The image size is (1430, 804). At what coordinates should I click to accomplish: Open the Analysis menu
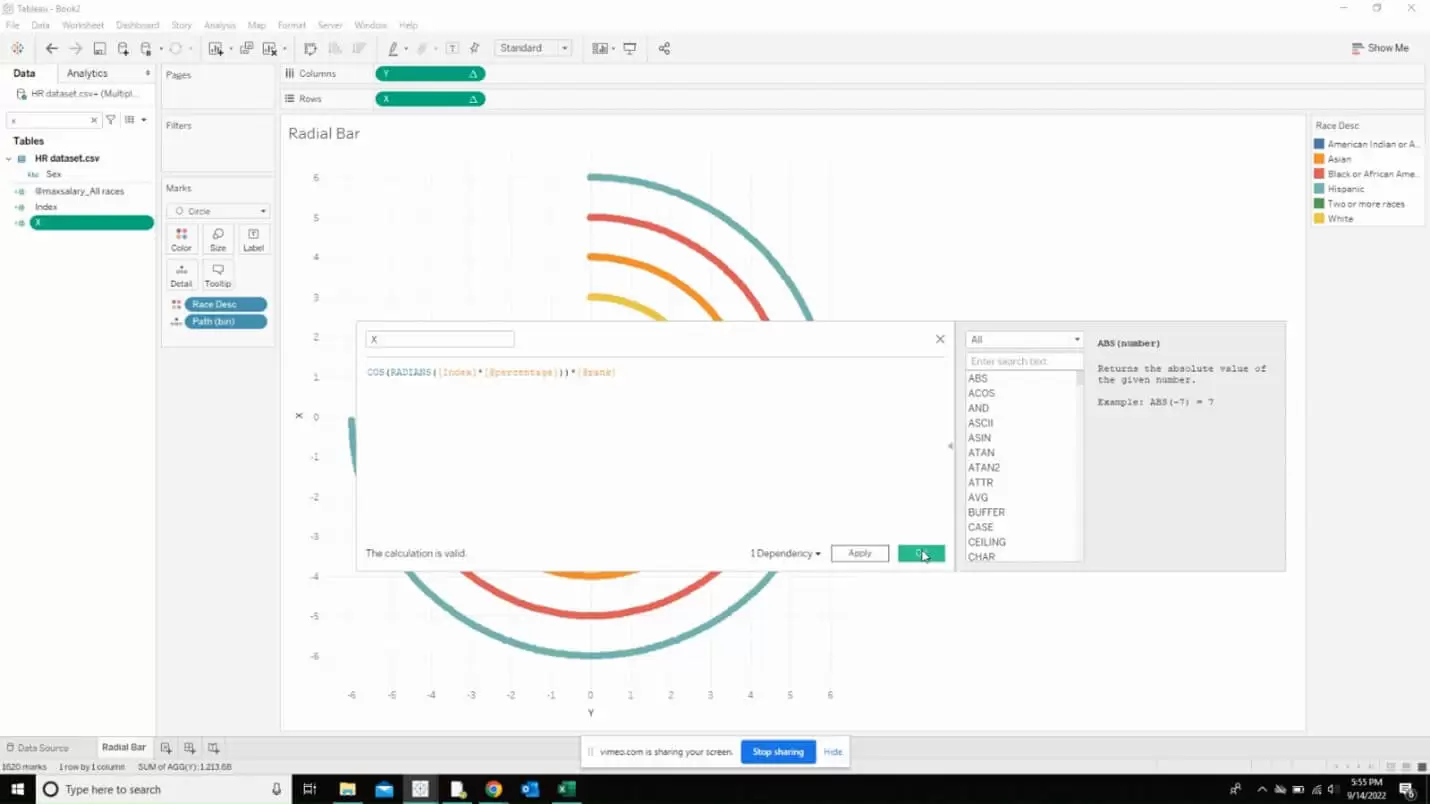click(x=219, y=25)
